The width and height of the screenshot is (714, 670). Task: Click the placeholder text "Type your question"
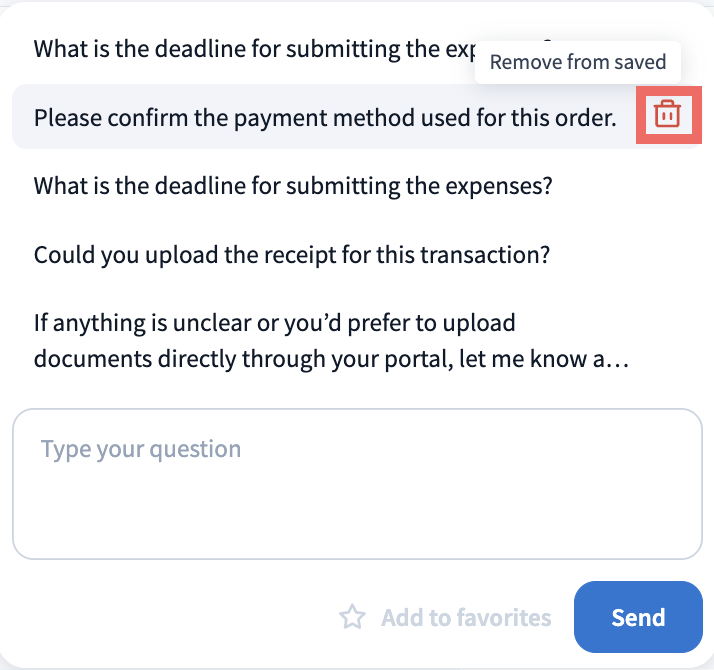pos(141,448)
